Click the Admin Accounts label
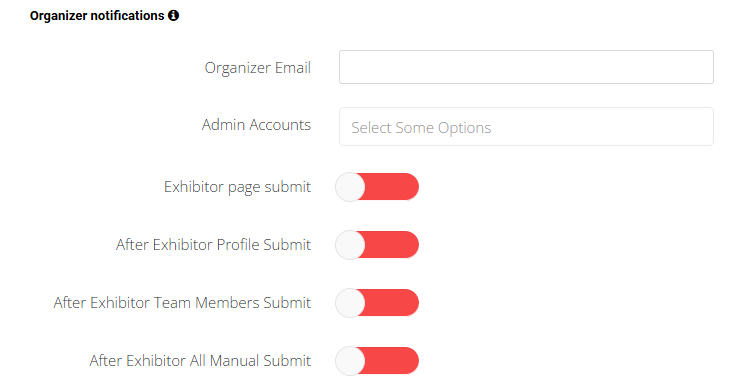732x387 pixels. click(256, 125)
